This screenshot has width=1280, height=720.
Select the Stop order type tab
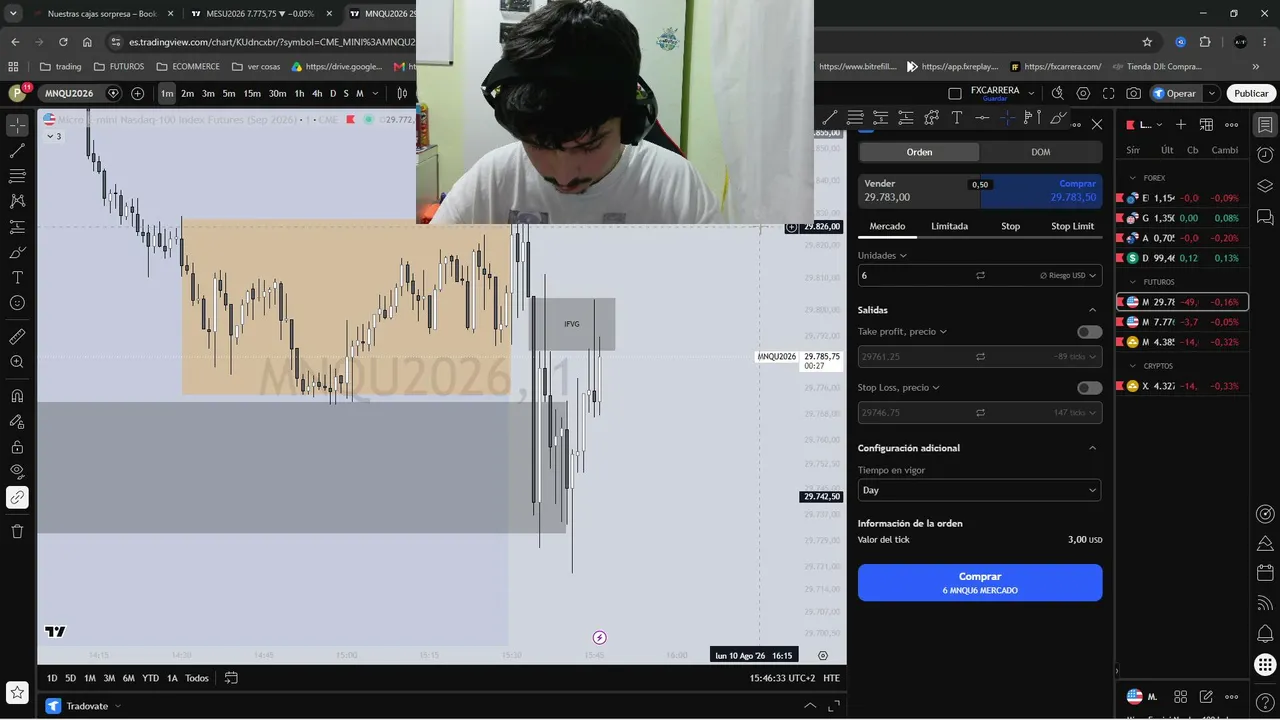pos(1011,226)
